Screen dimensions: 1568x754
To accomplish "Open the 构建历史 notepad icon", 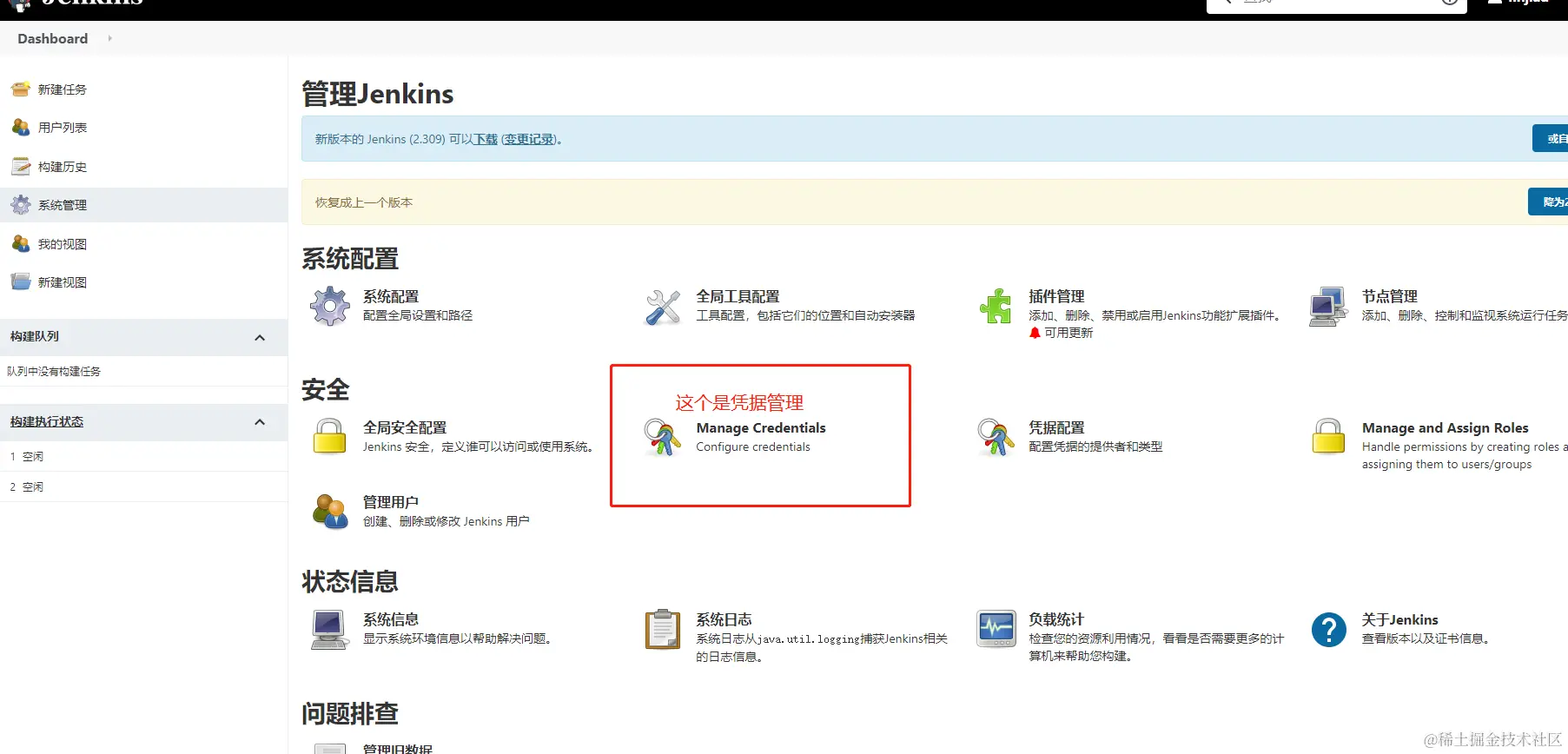I will [x=21, y=166].
